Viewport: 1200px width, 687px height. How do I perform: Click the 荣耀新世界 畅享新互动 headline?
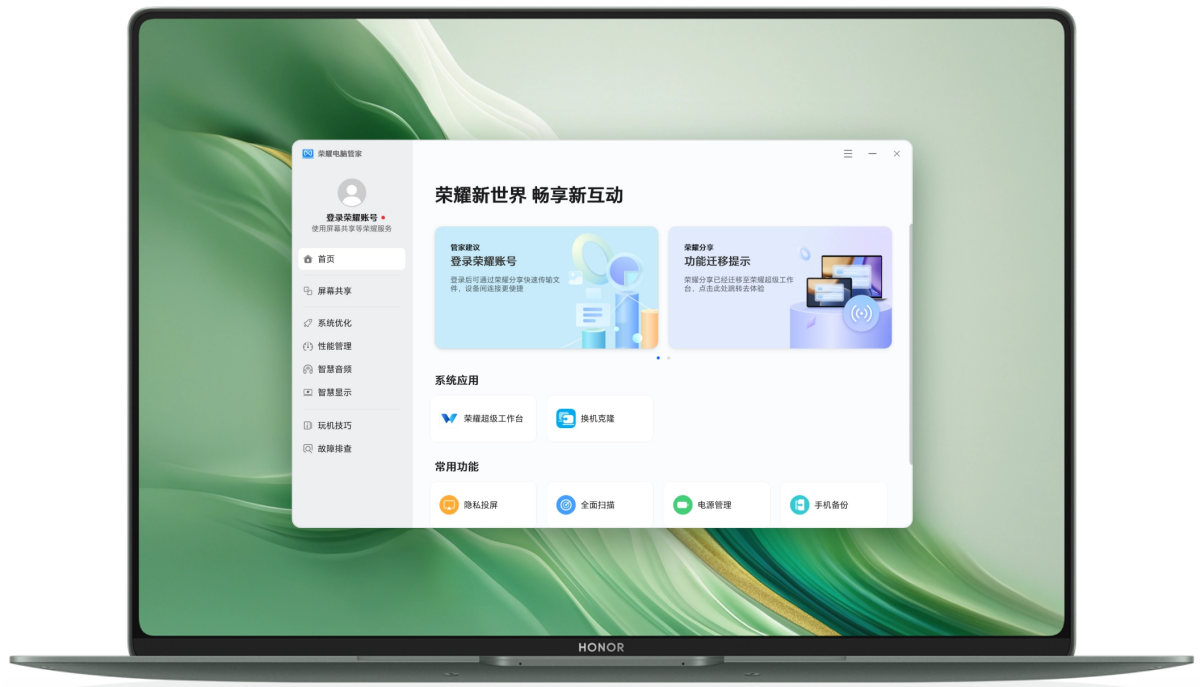[529, 195]
